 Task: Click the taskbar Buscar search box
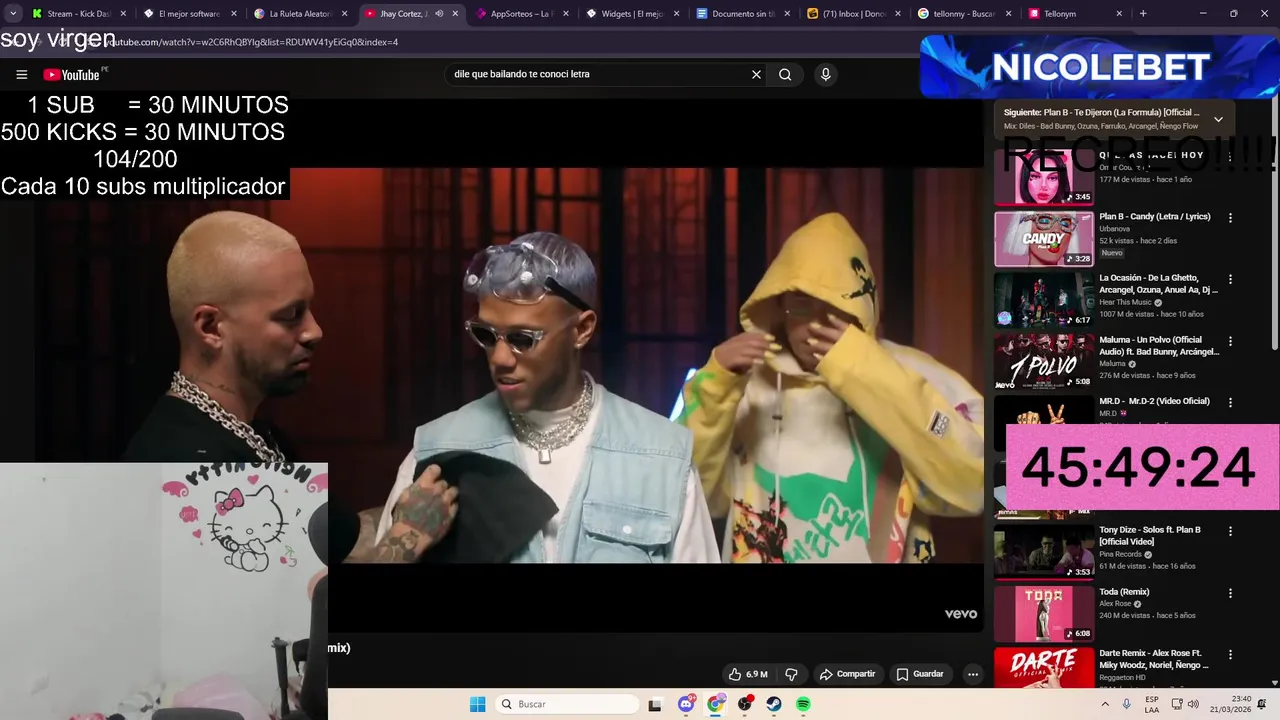coord(567,704)
